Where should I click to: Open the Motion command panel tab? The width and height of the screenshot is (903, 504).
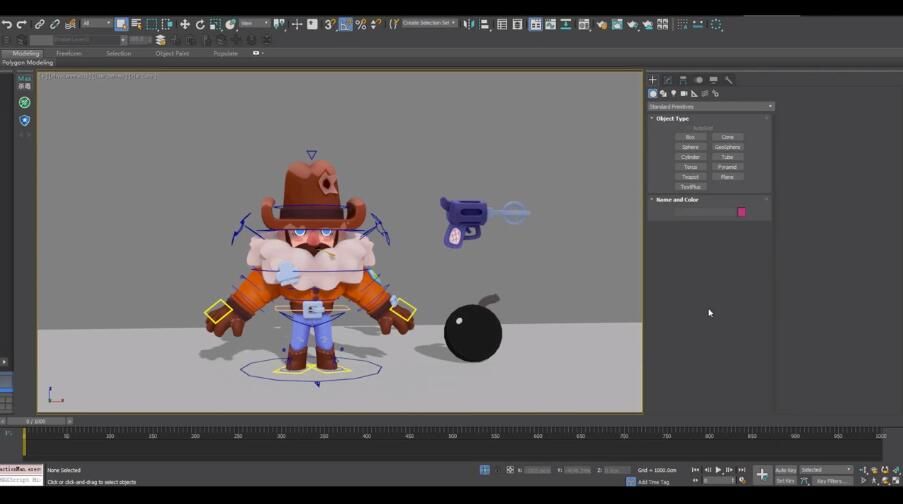(x=699, y=80)
